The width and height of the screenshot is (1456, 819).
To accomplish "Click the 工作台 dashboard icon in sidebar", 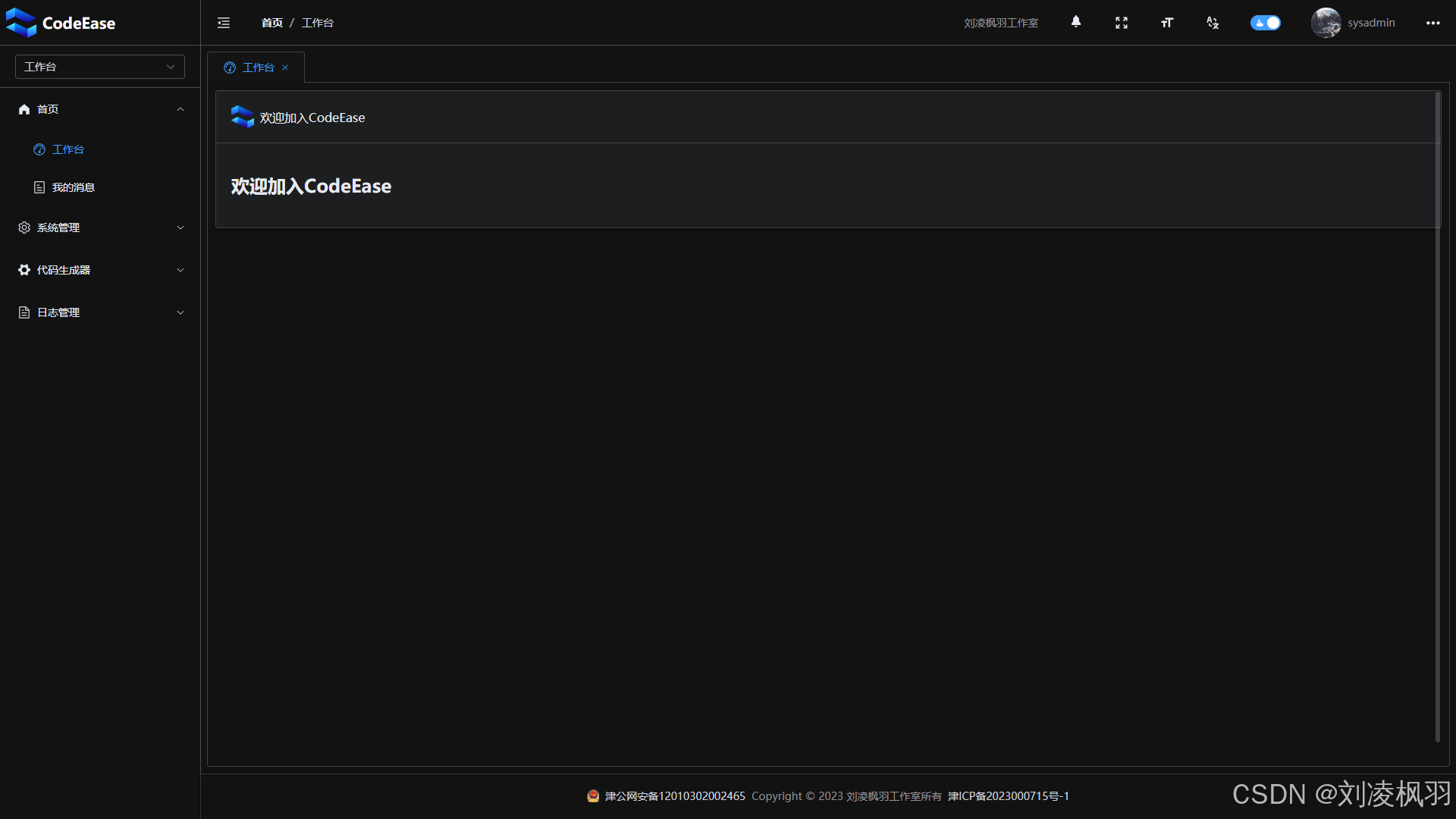I will pos(39,149).
